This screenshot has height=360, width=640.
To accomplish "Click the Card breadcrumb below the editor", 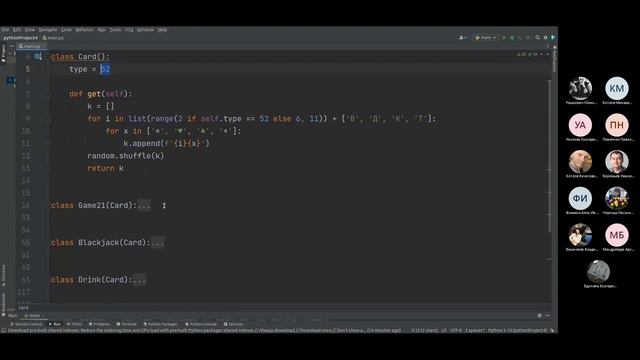I will (23, 308).
